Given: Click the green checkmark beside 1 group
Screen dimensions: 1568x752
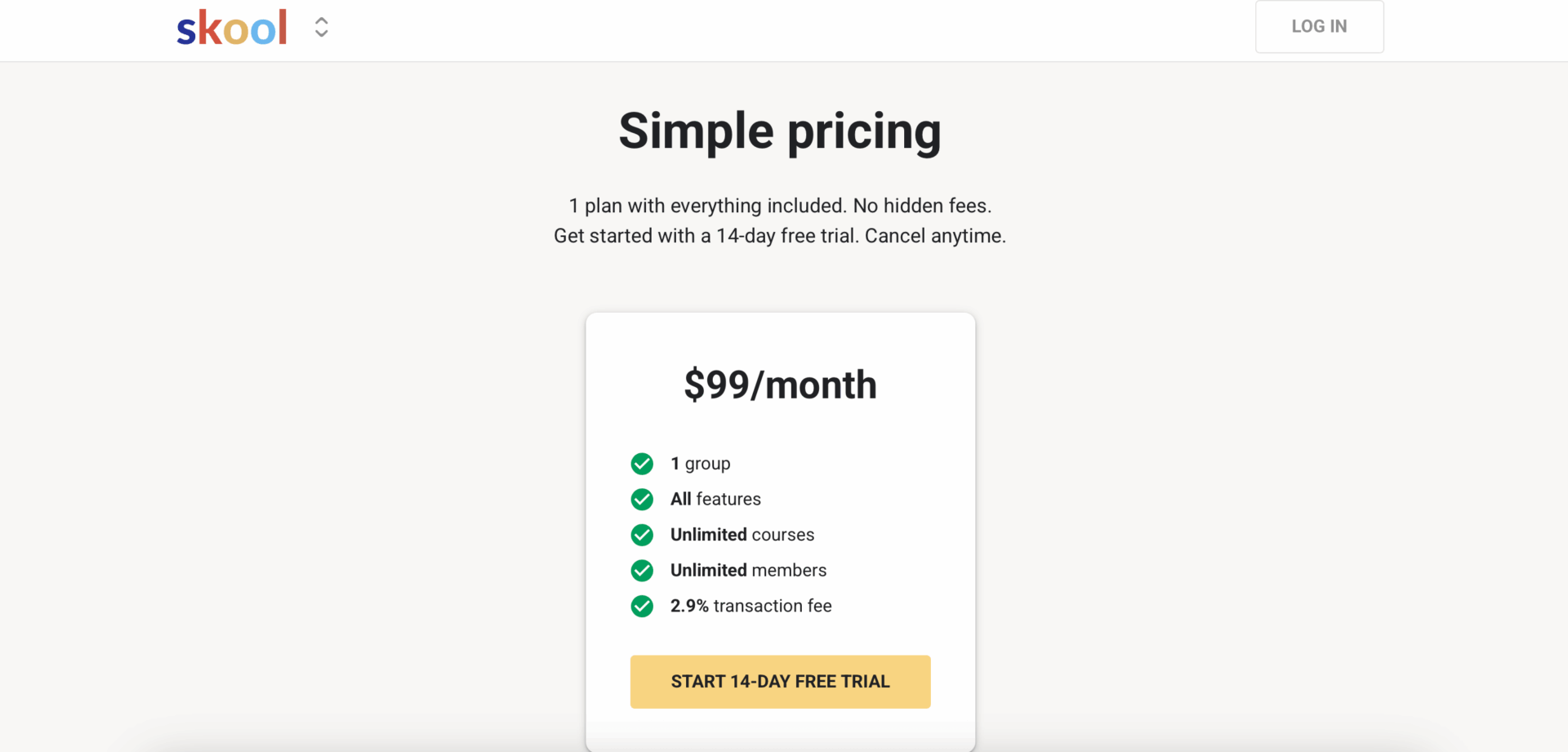Looking at the screenshot, I should tap(642, 464).
